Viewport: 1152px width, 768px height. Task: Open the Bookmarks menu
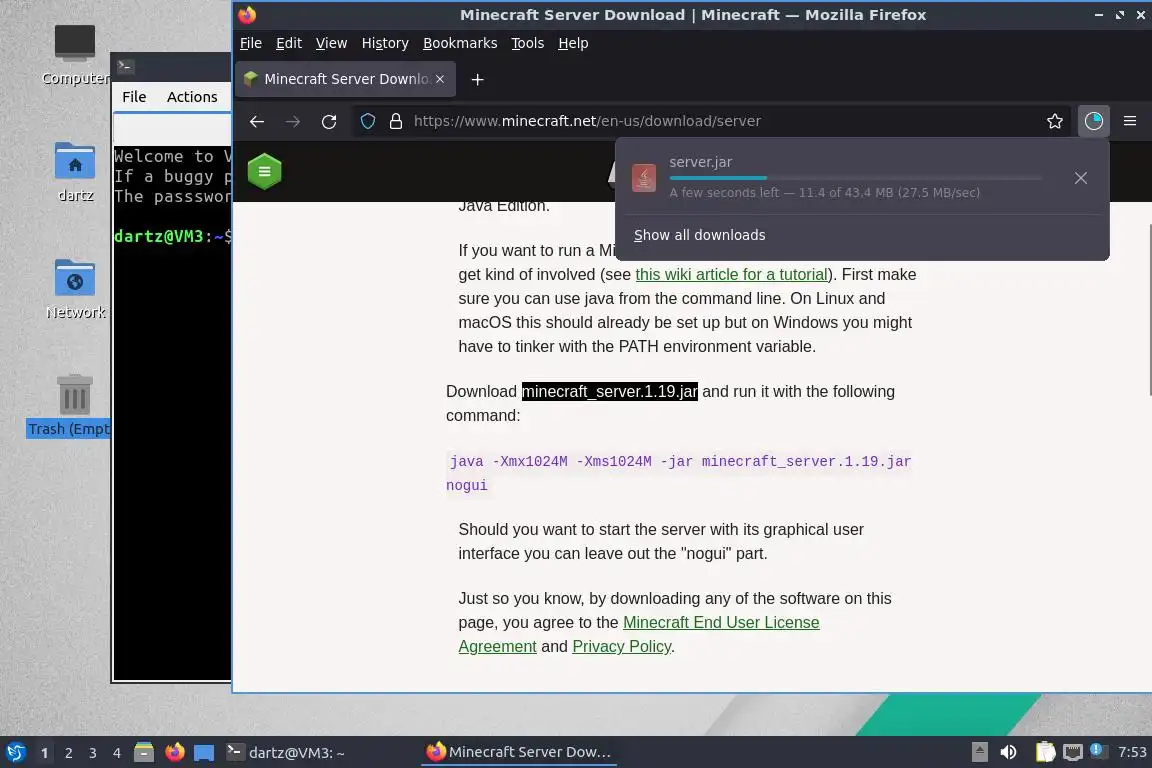click(460, 43)
